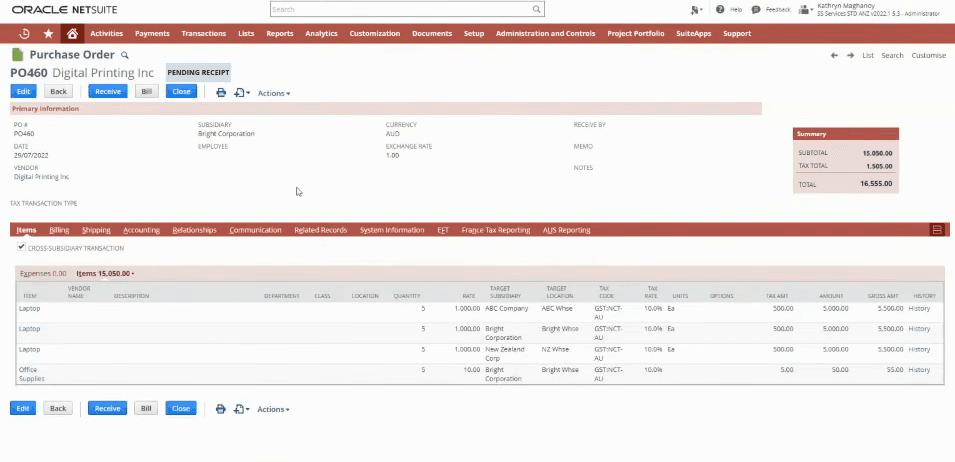Image resolution: width=955 pixels, height=462 pixels.
Task: Switch to the Billing subtab
Action: pos(59,230)
